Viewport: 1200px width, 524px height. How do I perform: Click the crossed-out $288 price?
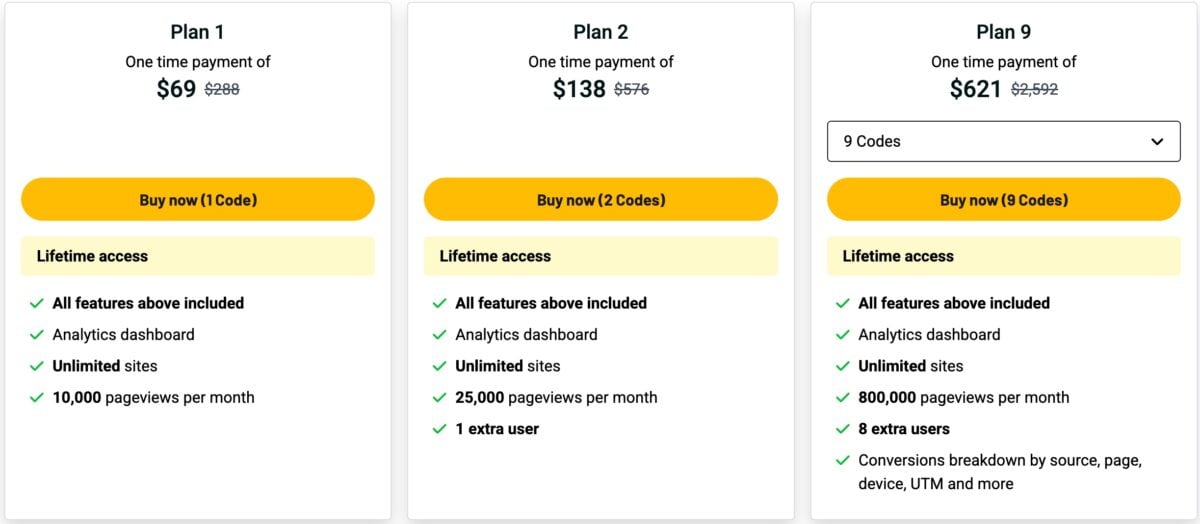[x=222, y=89]
